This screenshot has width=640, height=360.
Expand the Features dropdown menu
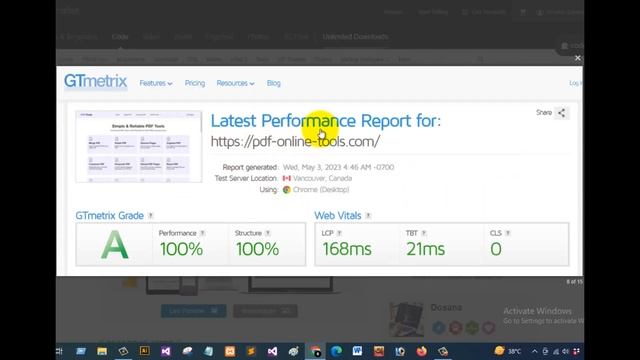(156, 83)
